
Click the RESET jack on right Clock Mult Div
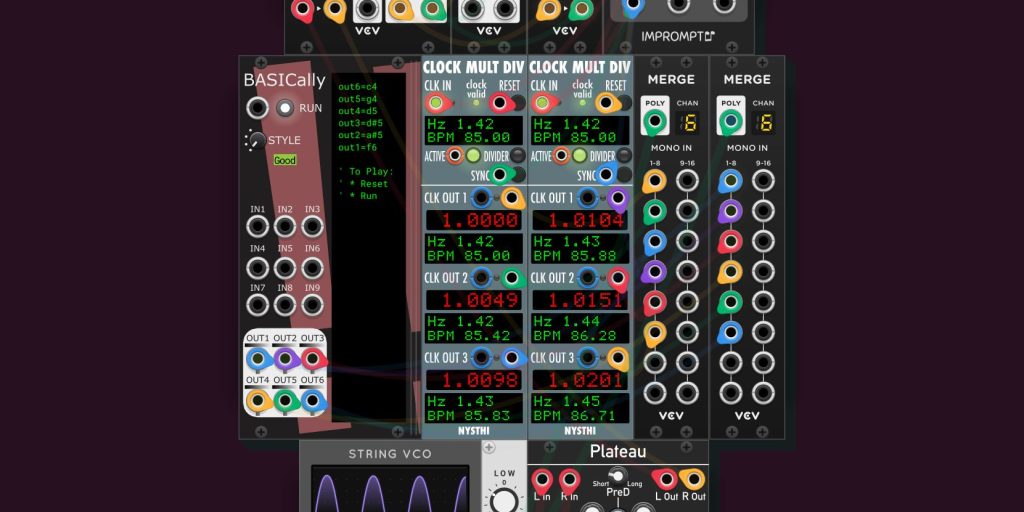(x=607, y=103)
